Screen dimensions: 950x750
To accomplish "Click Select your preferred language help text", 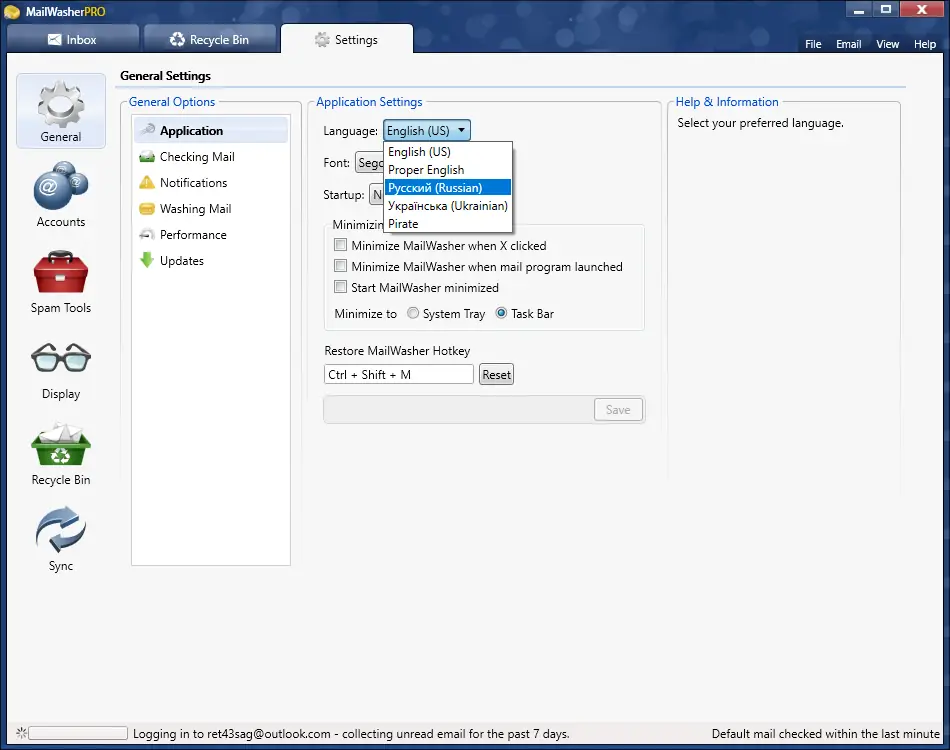I will 760,123.
